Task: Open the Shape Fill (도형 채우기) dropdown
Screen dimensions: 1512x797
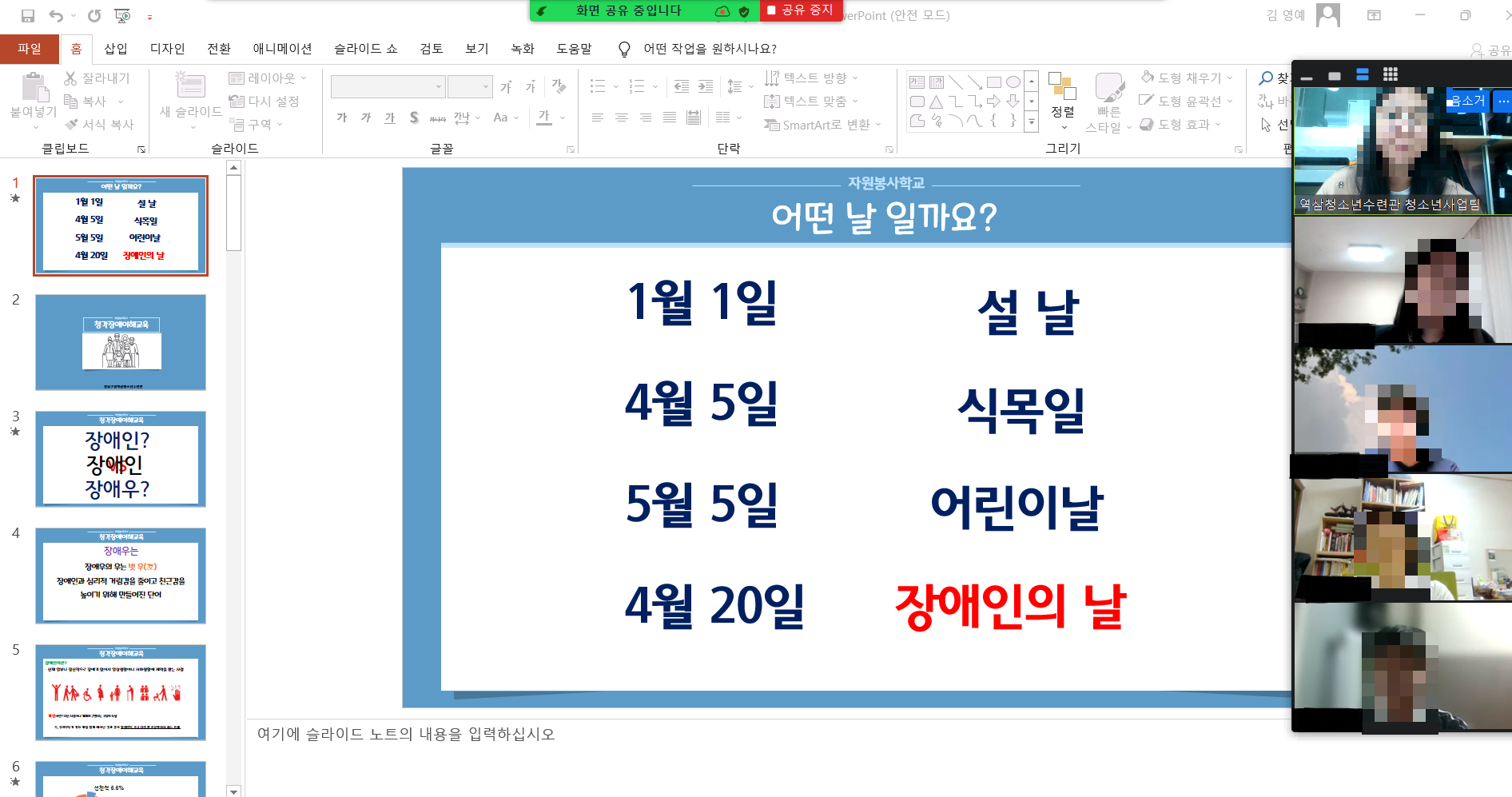Action: coord(1187,78)
